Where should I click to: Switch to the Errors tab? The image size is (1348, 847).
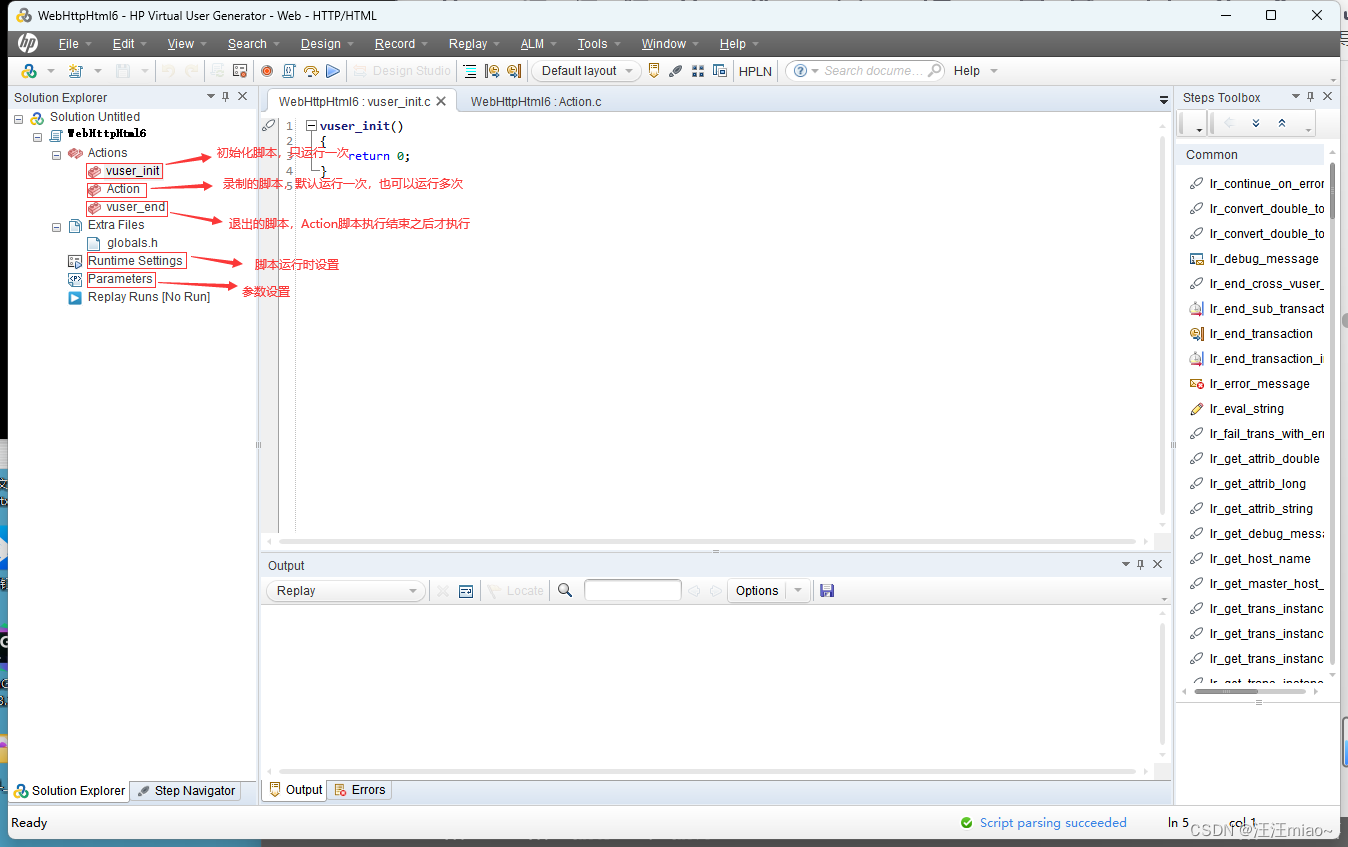[x=360, y=790]
